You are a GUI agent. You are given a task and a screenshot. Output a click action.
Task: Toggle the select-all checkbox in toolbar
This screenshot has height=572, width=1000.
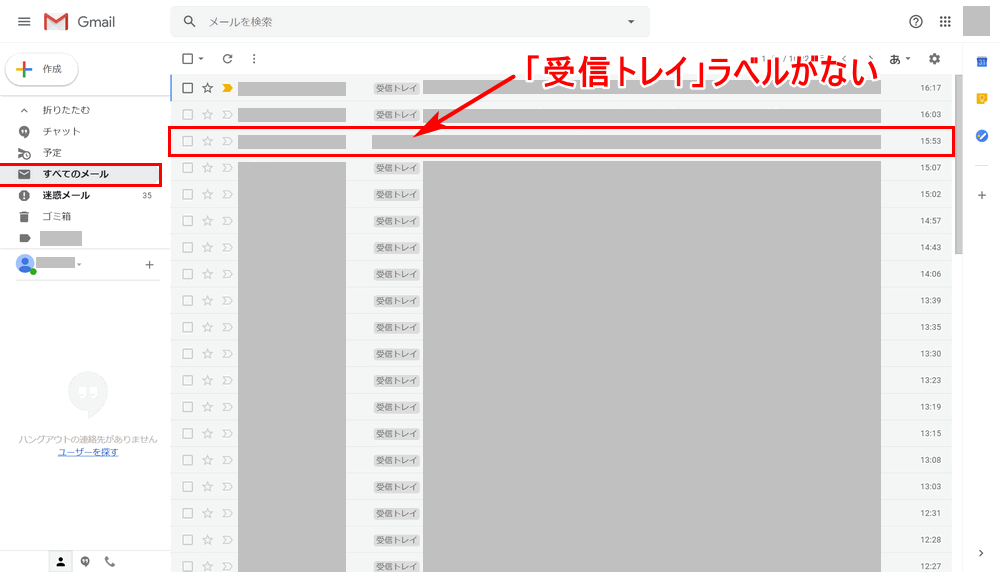(188, 59)
